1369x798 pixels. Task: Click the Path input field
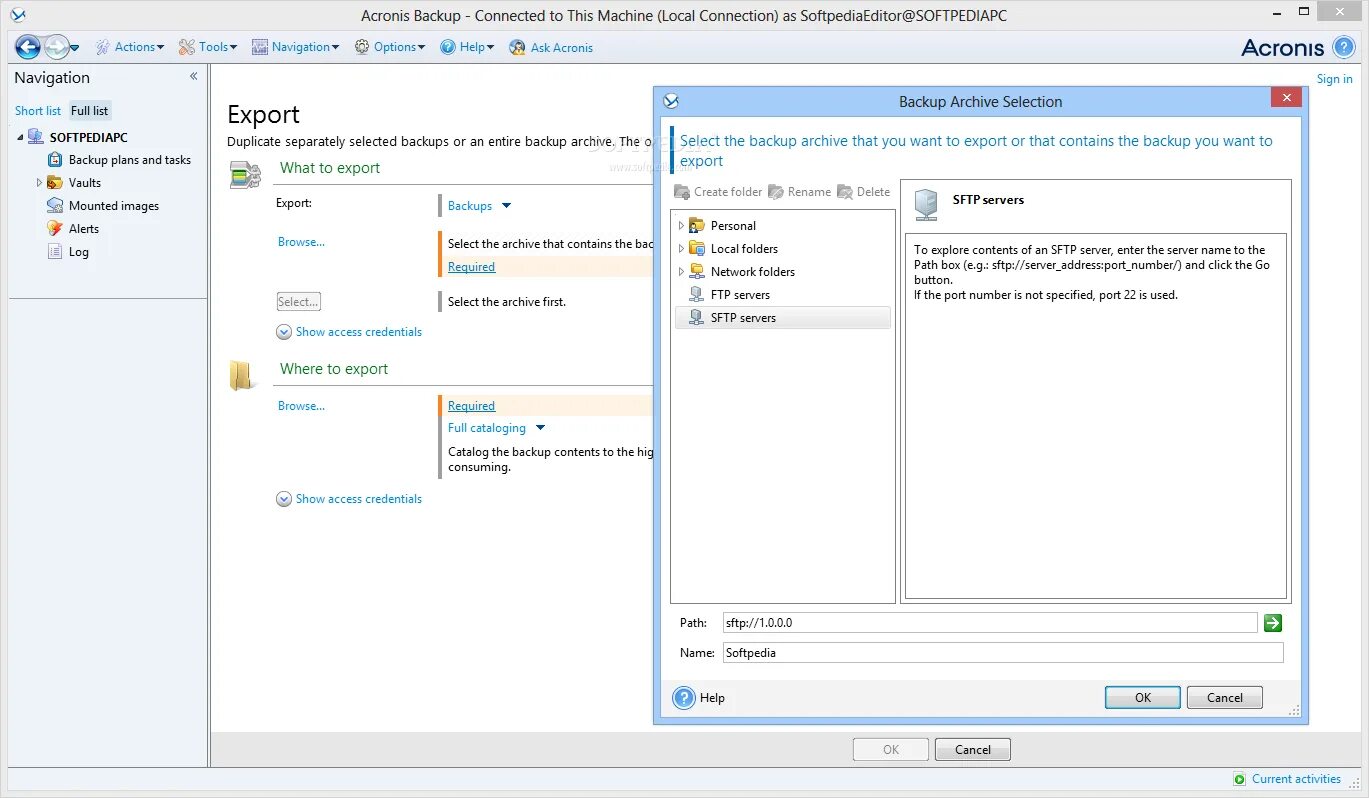click(989, 623)
